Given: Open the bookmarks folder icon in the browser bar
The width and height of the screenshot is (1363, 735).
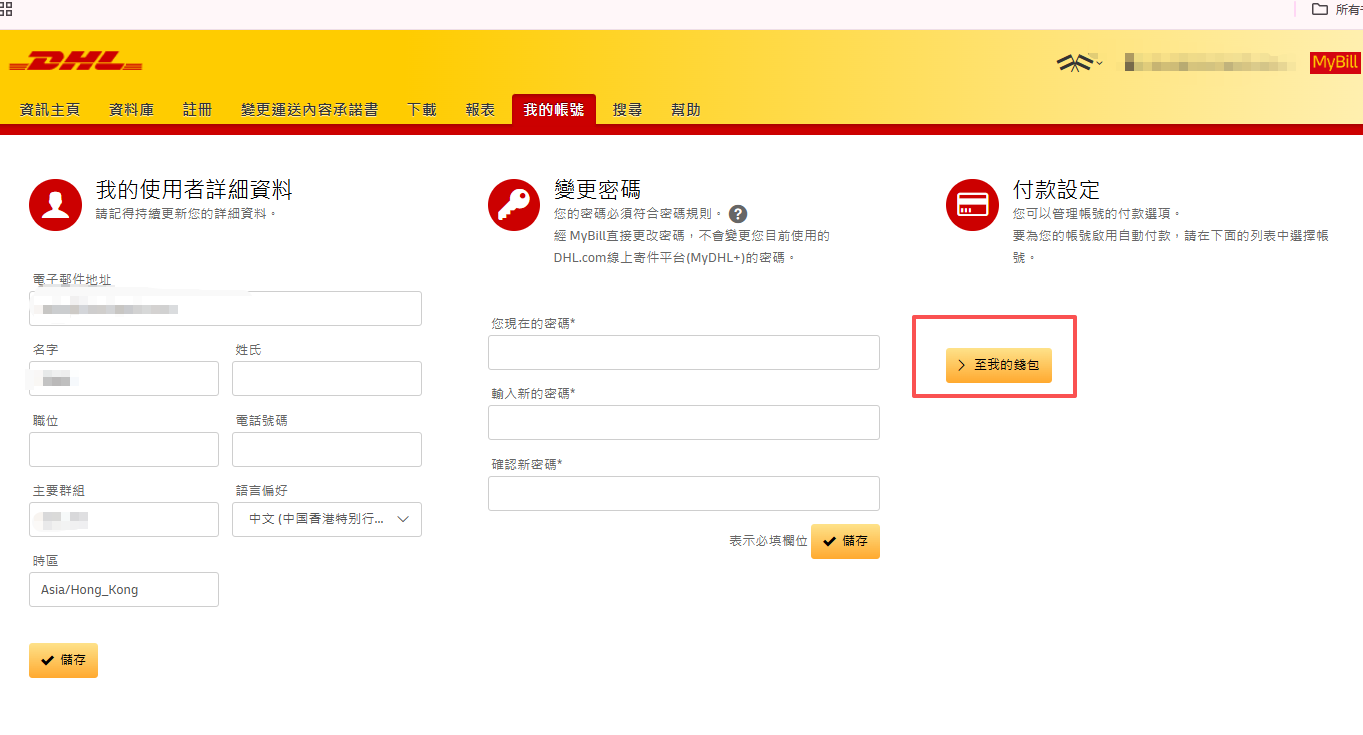Looking at the screenshot, I should (1320, 9).
